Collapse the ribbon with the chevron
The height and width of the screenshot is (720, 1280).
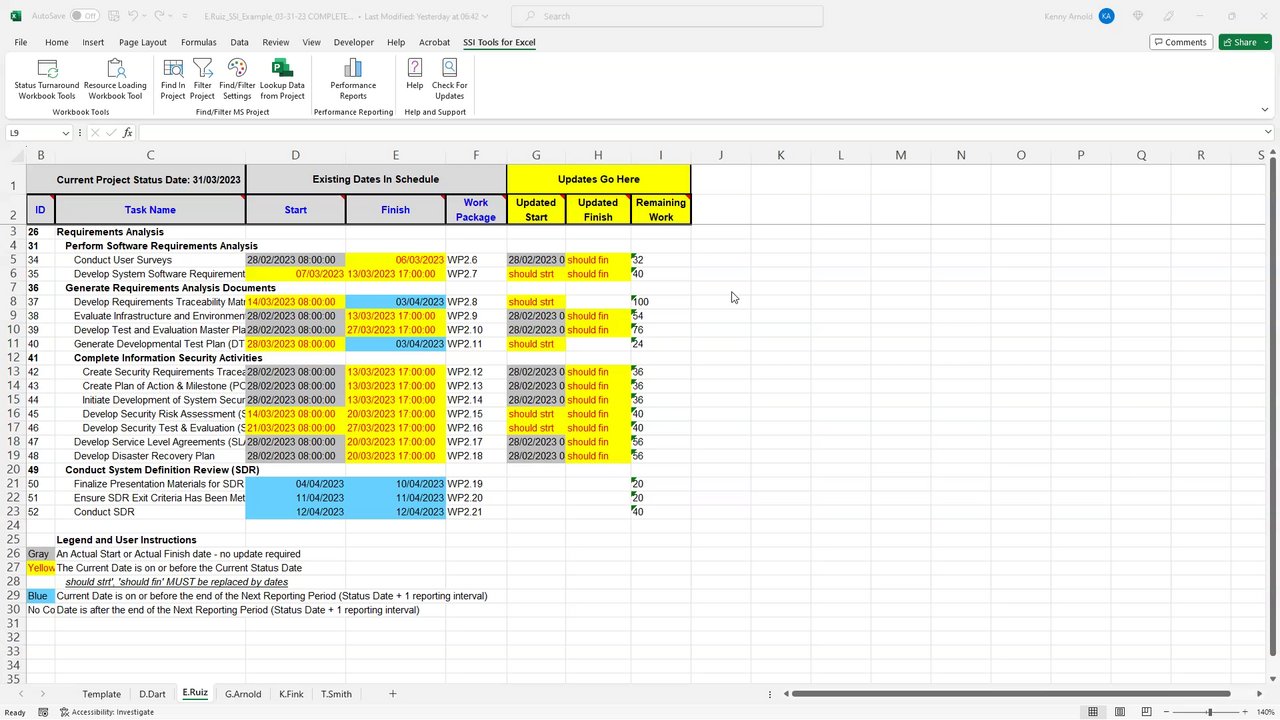[x=1265, y=110]
